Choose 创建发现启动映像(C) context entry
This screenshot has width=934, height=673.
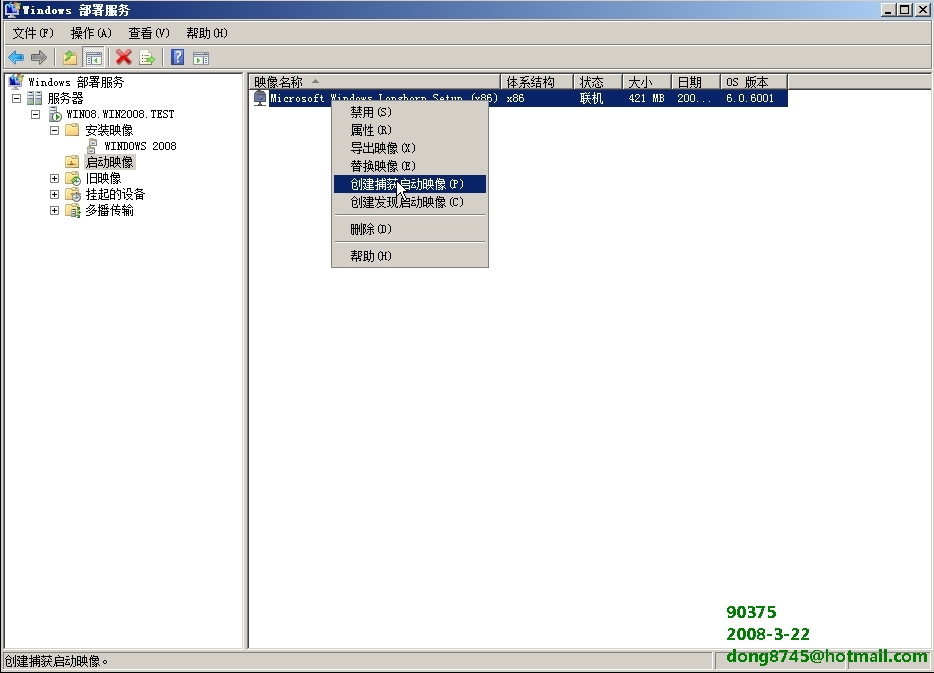(410, 202)
